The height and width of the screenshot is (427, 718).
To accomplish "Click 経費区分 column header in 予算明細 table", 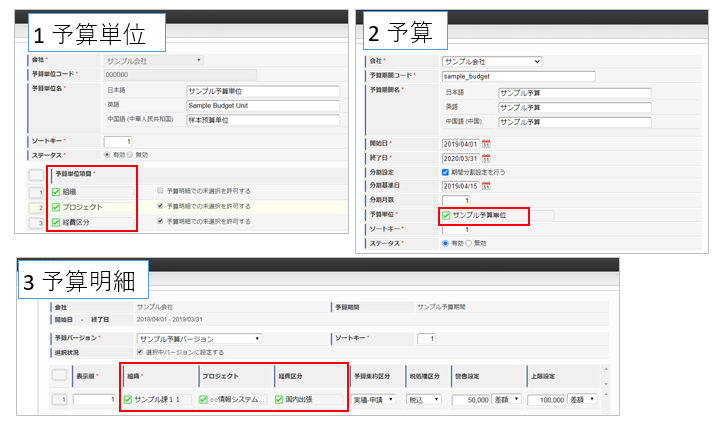I will pos(311,376).
